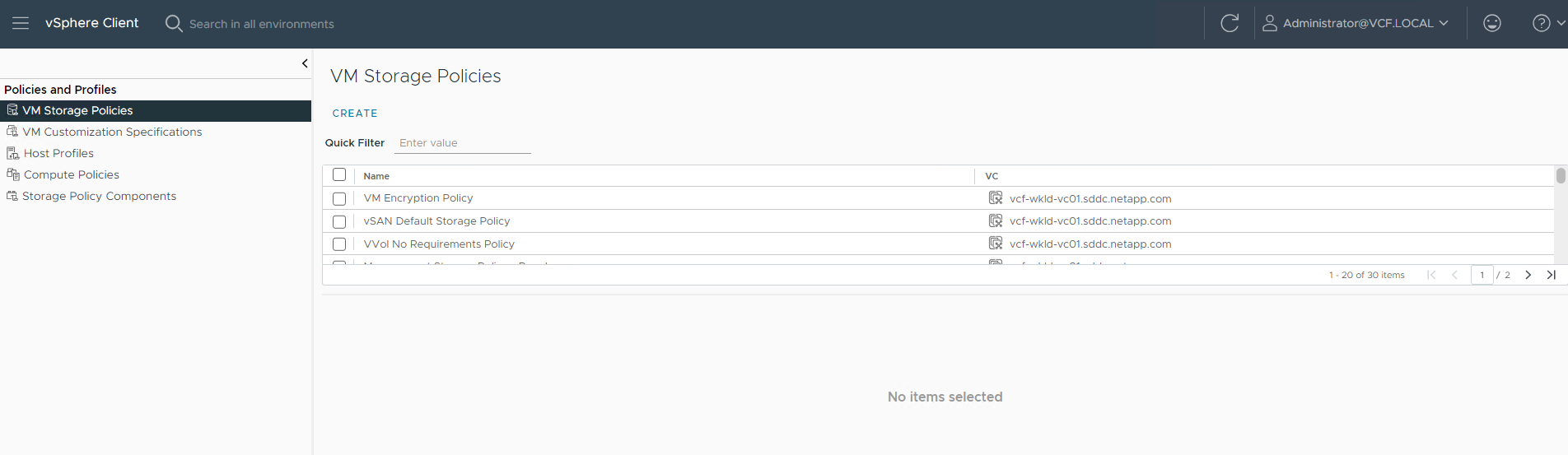Click the Host Profiles sidebar icon
1568x455 pixels.
point(12,153)
